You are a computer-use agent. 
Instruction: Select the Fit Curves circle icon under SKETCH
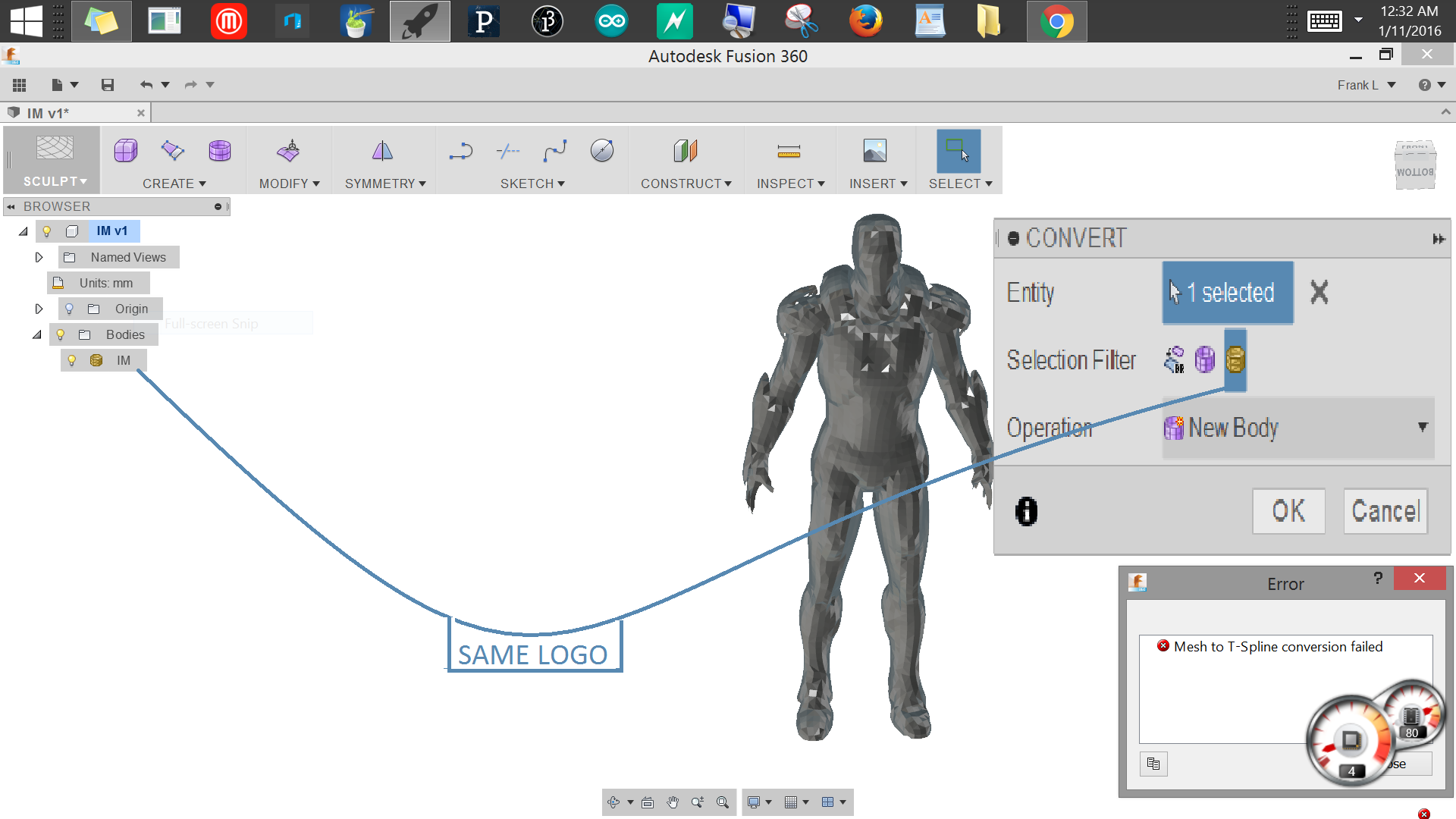click(601, 150)
